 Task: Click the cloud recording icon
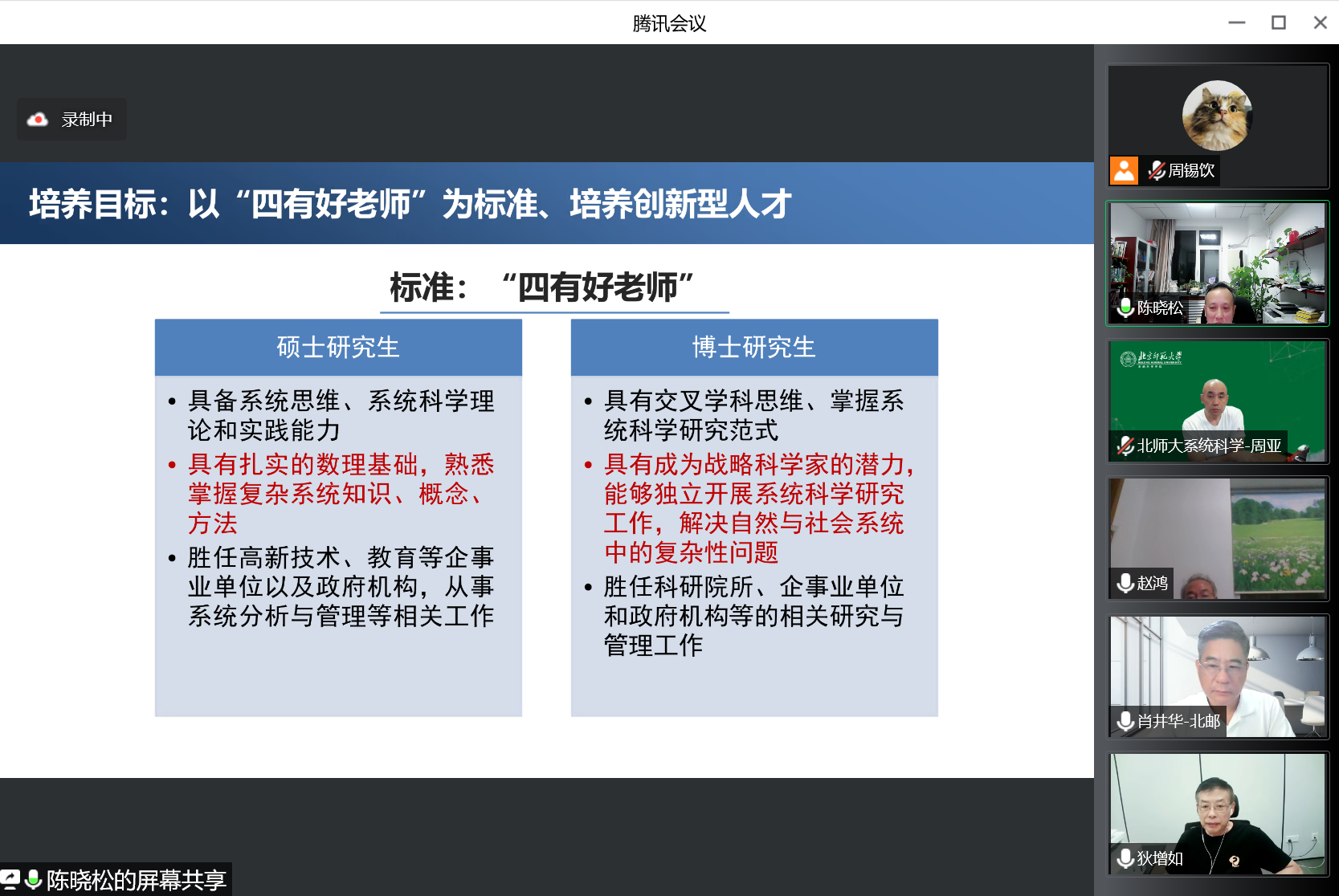37,120
